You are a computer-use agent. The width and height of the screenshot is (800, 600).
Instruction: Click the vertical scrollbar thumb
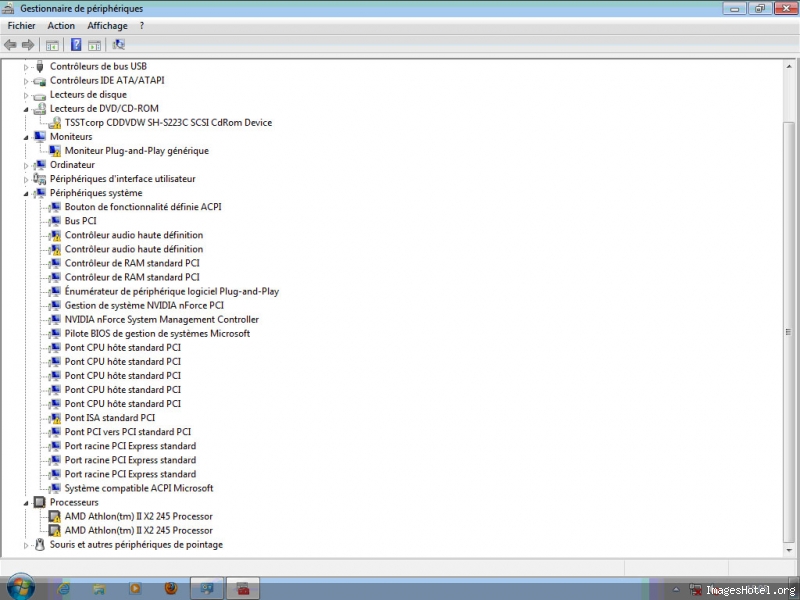(789, 332)
